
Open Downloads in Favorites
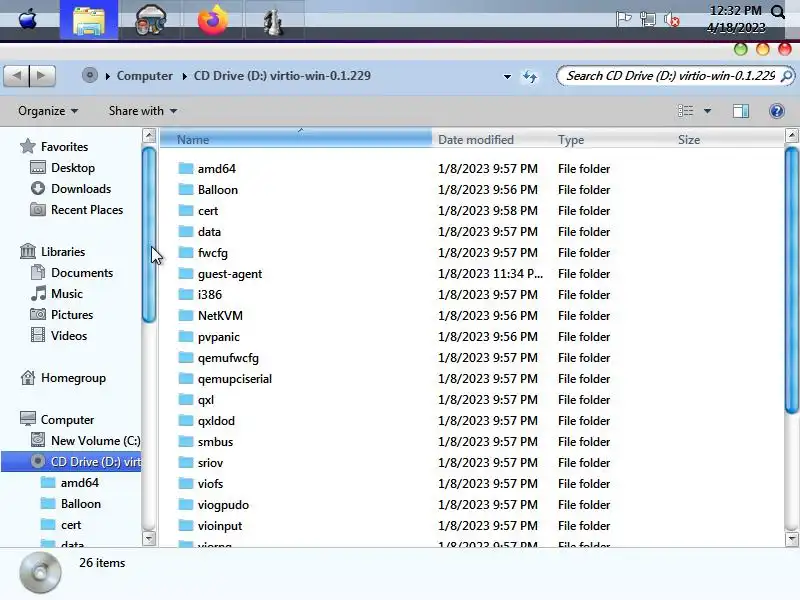[81, 189]
